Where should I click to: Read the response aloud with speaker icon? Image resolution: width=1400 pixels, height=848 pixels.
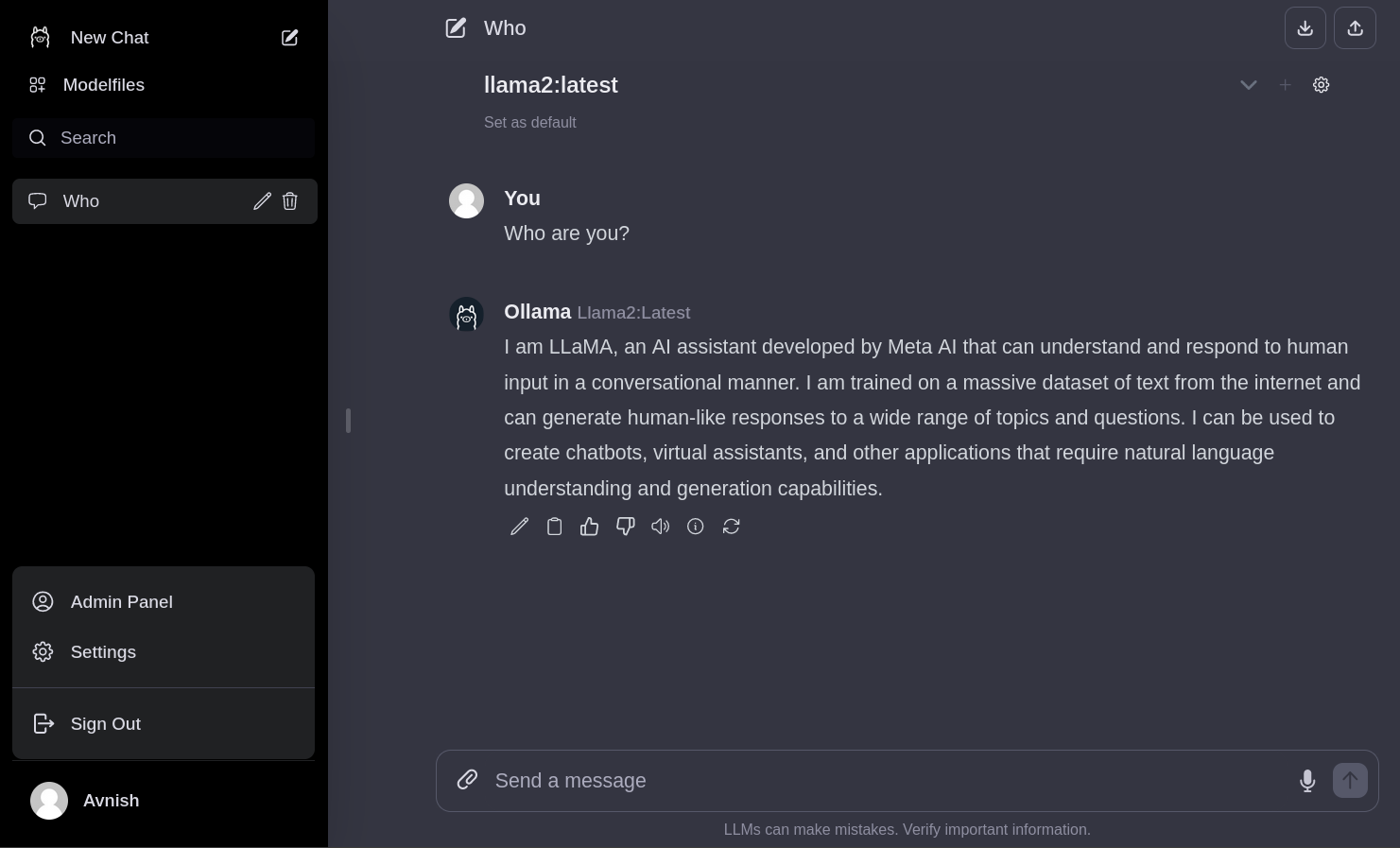pyautogui.click(x=661, y=527)
